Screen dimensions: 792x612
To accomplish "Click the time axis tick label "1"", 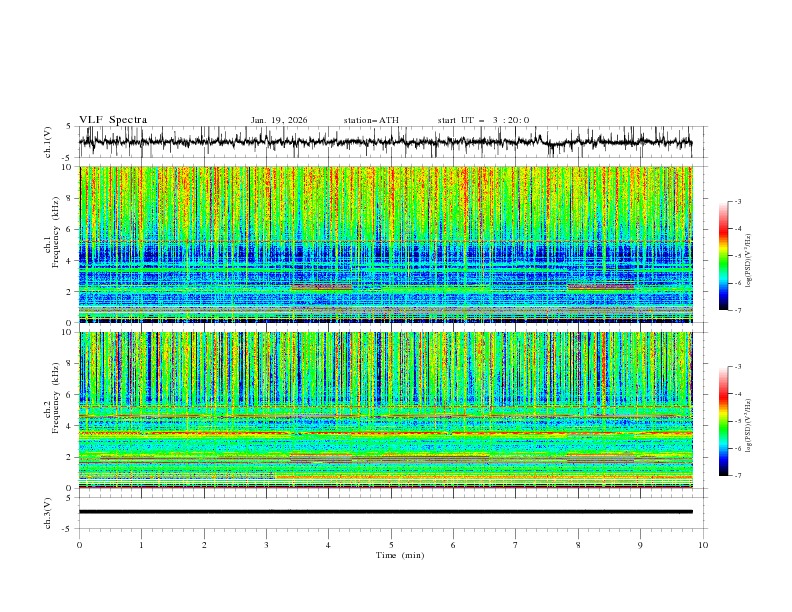I will pos(141,545).
